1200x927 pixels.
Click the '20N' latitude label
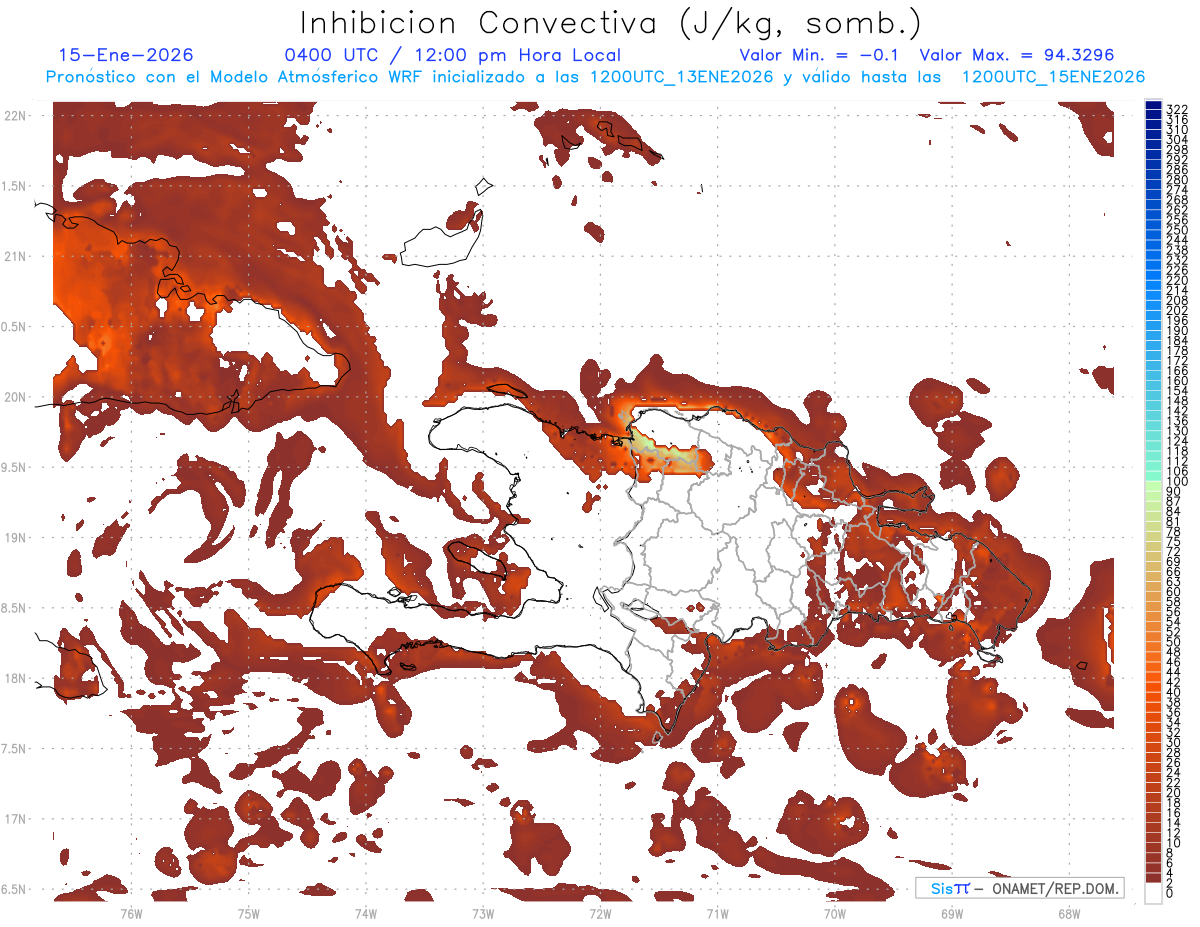16,397
